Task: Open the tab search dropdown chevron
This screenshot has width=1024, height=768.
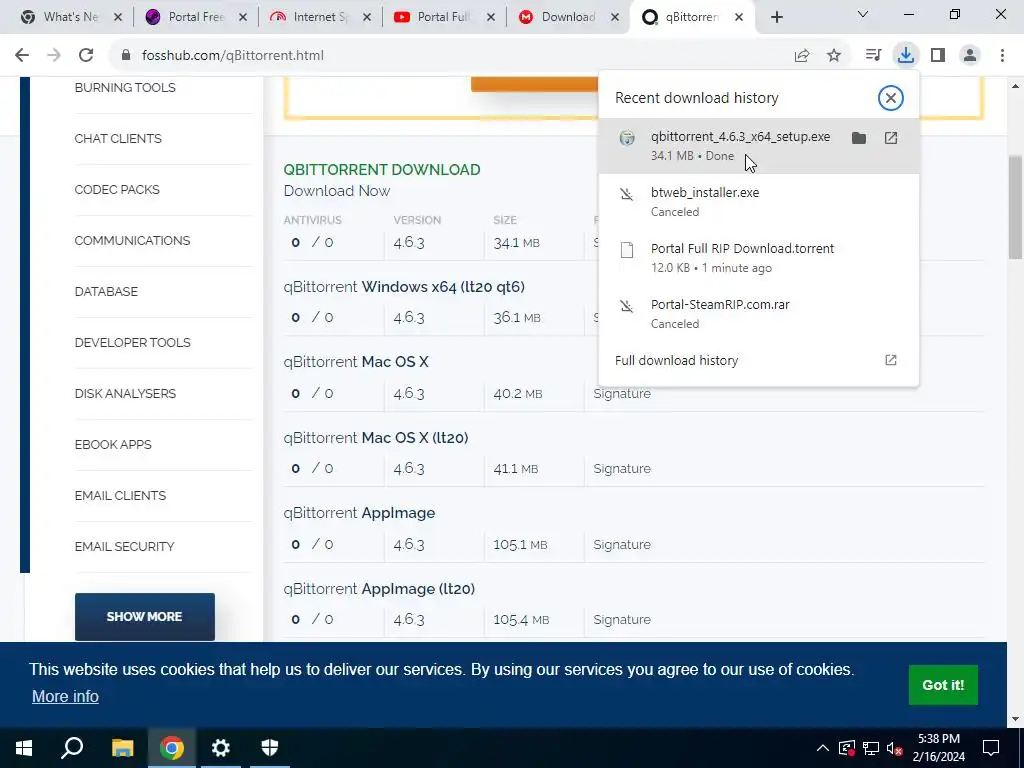Action: click(863, 14)
